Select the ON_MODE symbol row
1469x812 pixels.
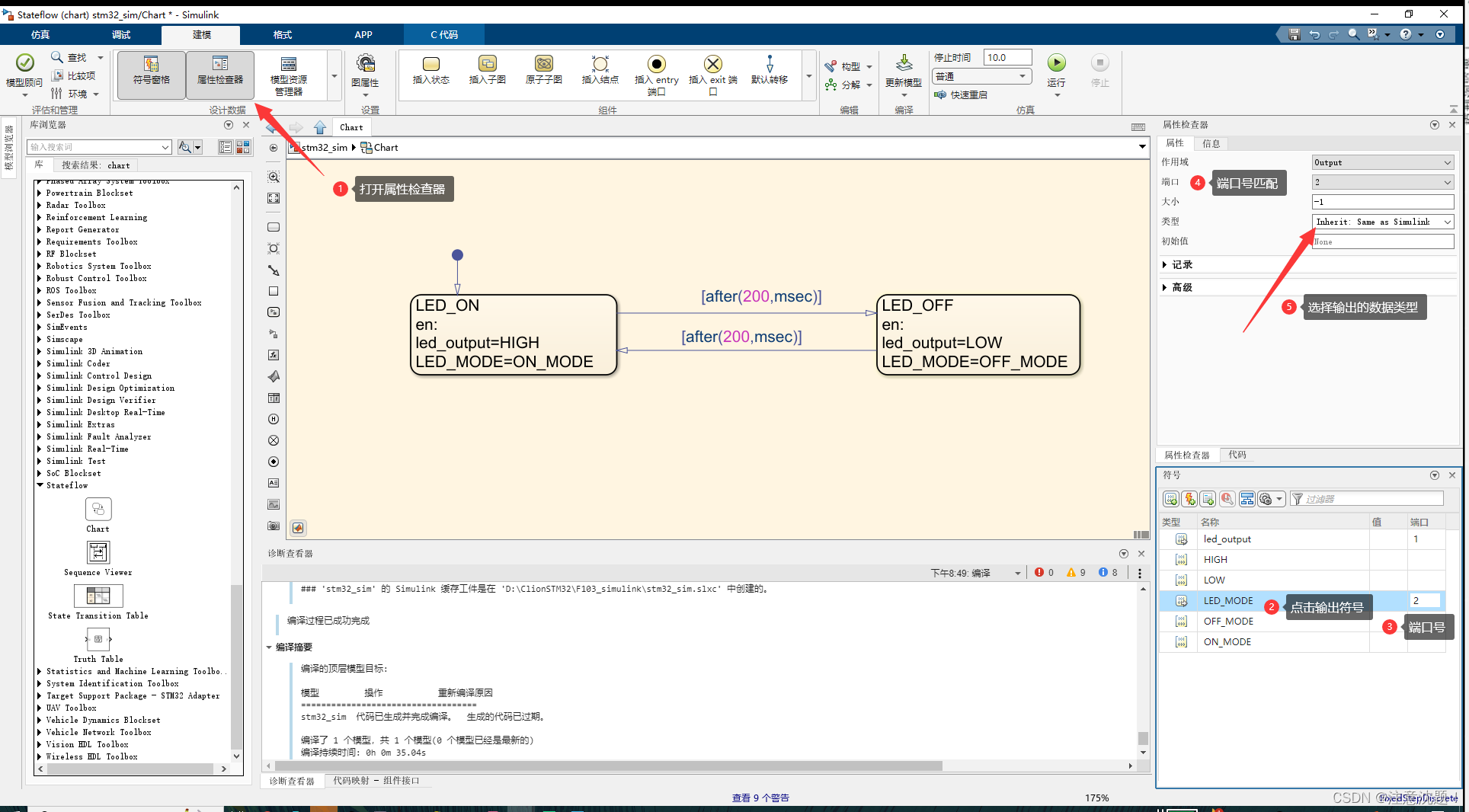pyautogui.click(x=1301, y=642)
